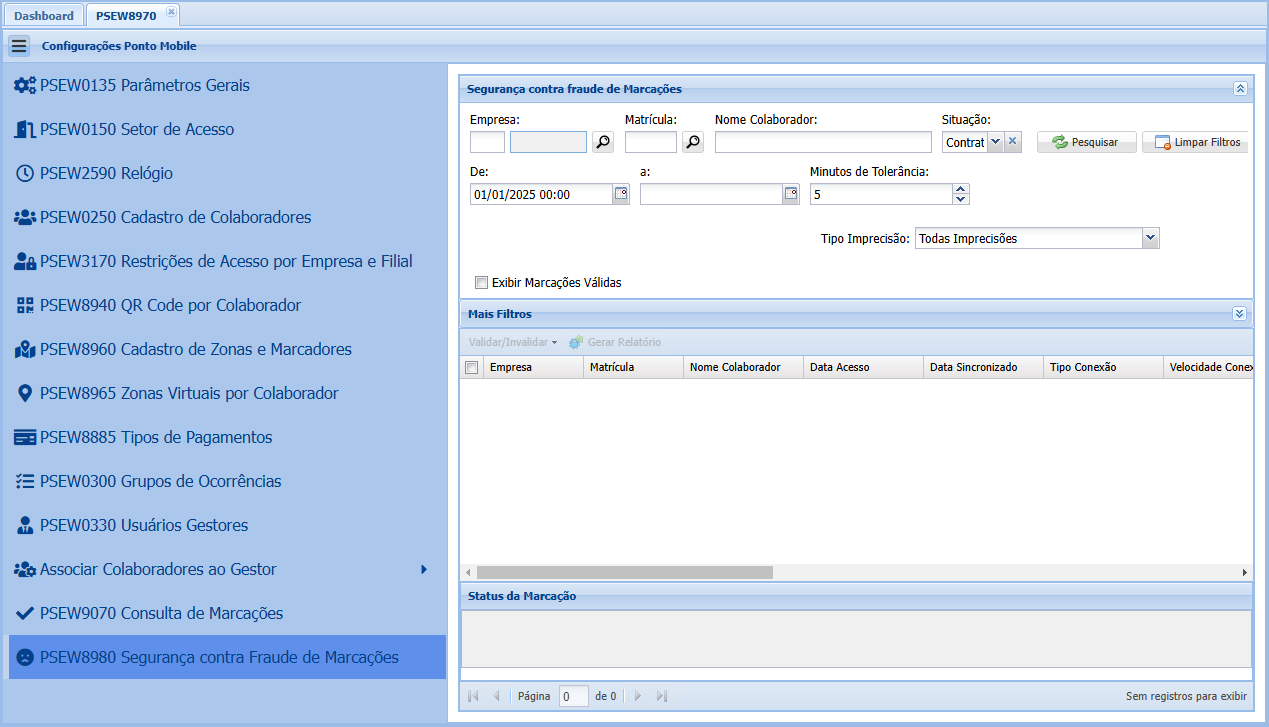The width and height of the screenshot is (1269, 727).
Task: Open the De date calendar picker
Action: [x=621, y=195]
